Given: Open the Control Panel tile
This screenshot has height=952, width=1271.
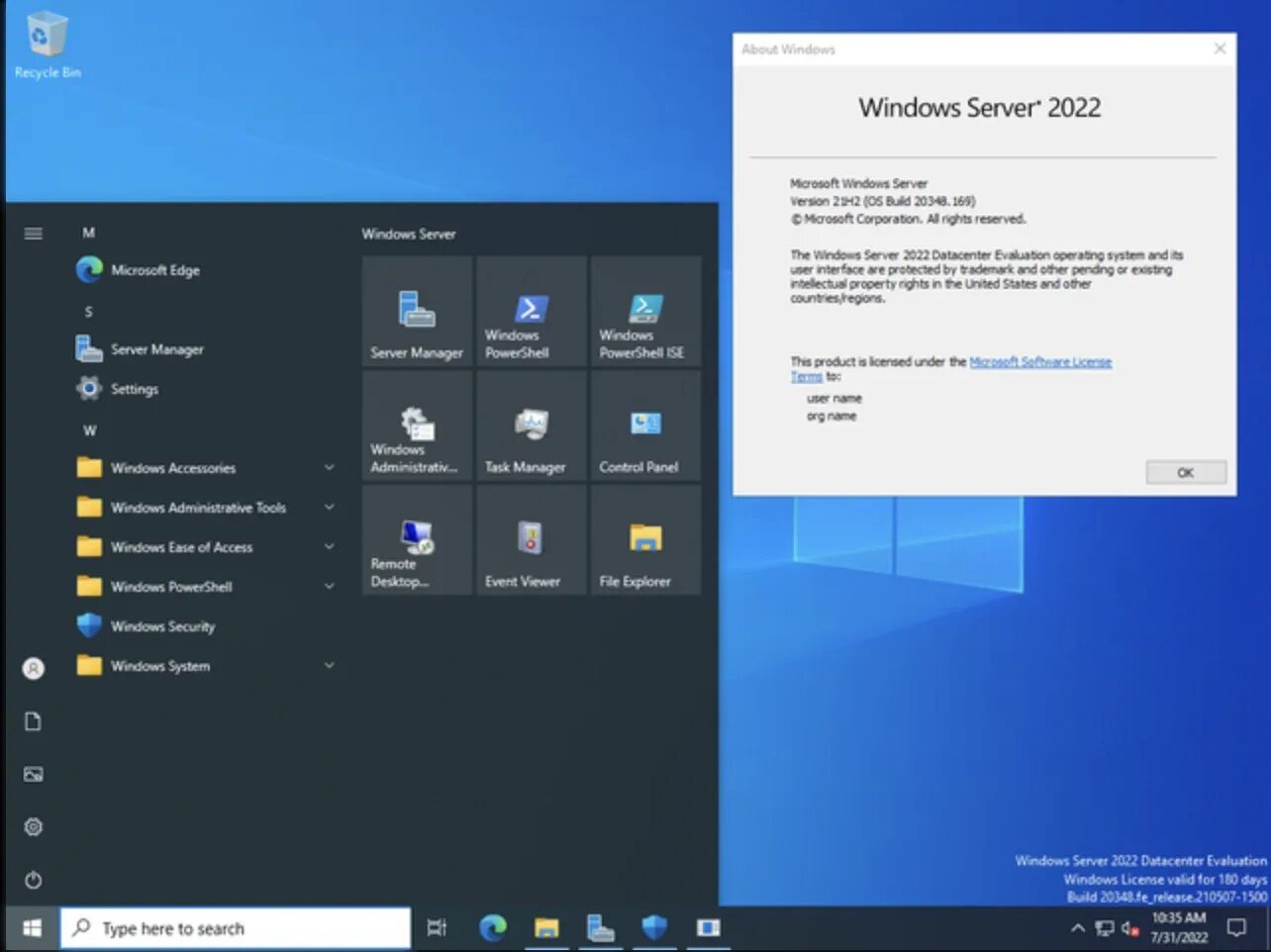Looking at the screenshot, I should click(x=645, y=426).
